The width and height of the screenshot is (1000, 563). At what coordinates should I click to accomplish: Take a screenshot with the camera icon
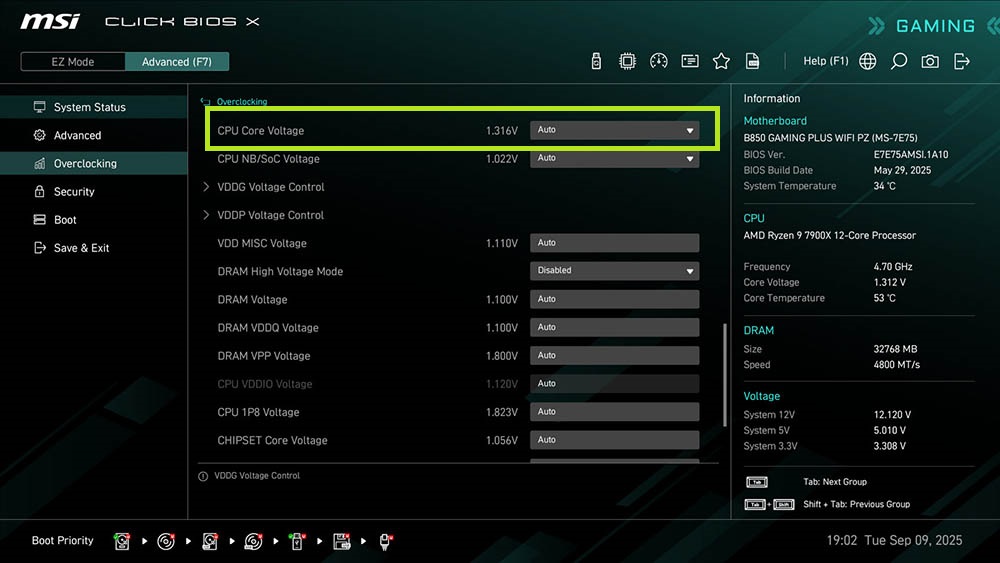point(930,61)
